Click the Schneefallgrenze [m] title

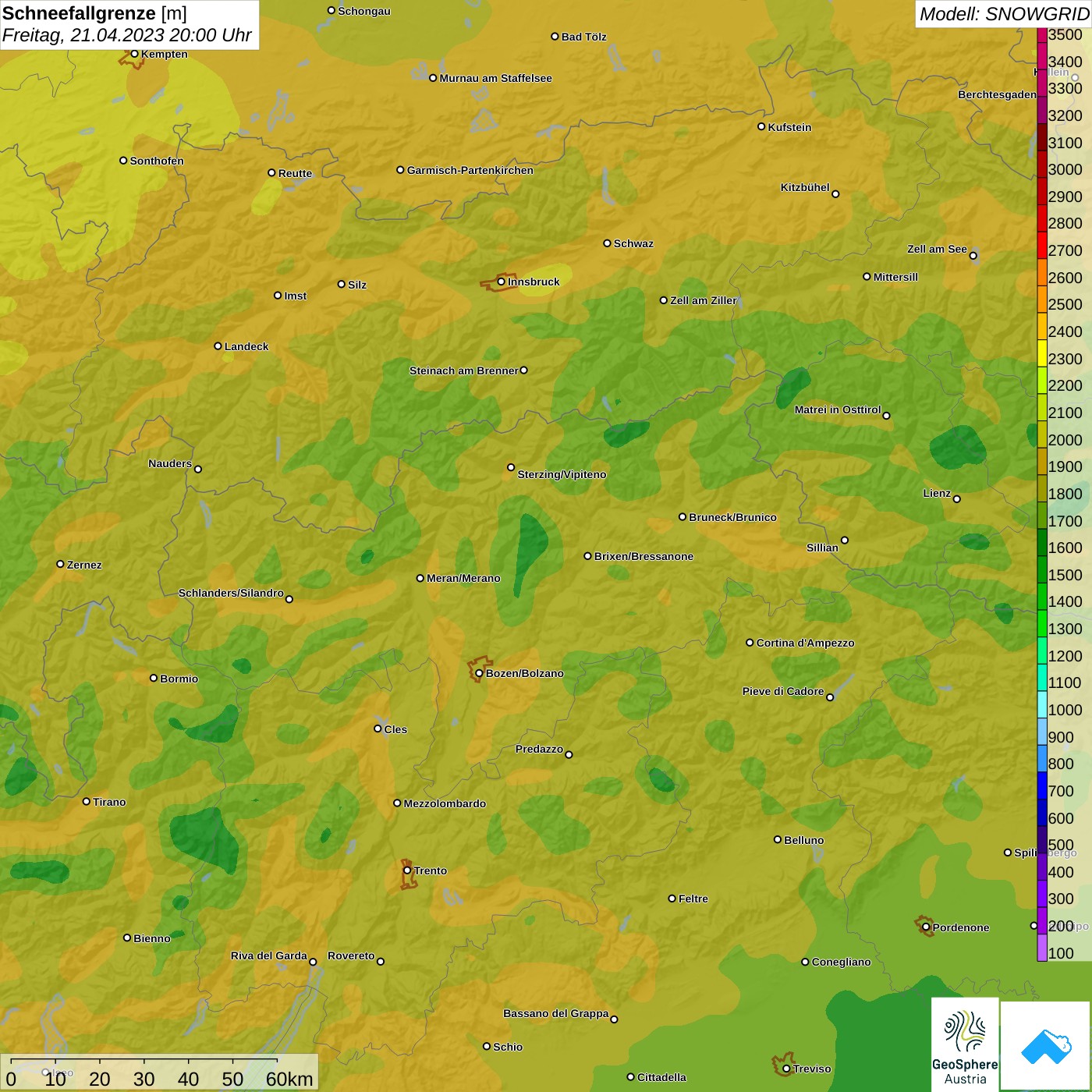pyautogui.click(x=94, y=13)
